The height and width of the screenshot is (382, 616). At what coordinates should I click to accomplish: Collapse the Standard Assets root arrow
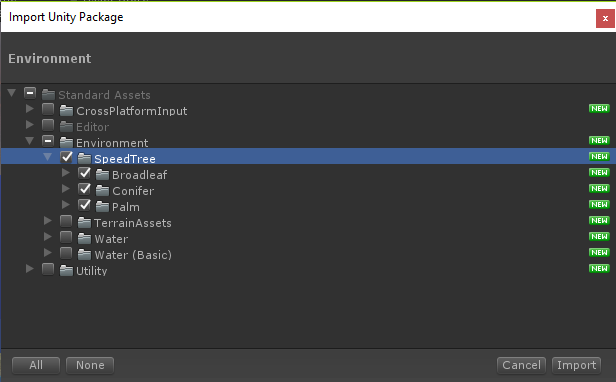point(11,93)
